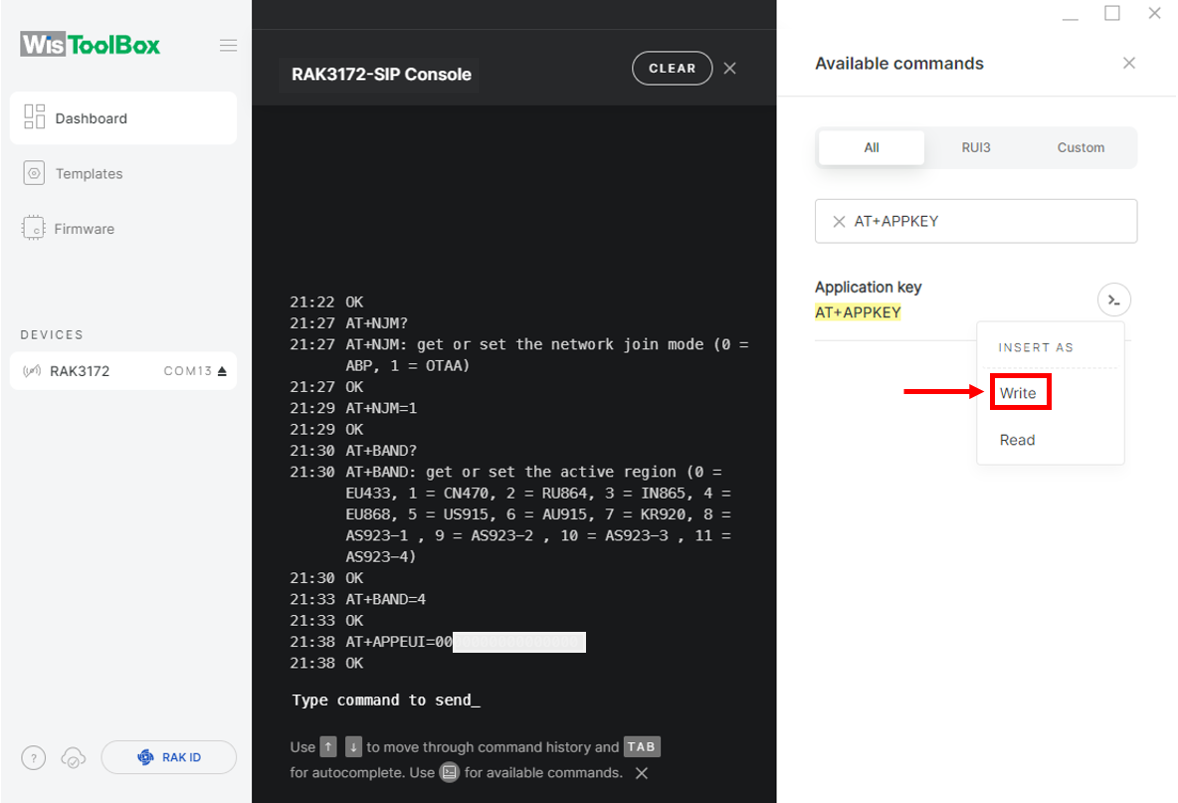Click the Dashboard grid icon
This screenshot has width=1178, height=803.
pyautogui.click(x=35, y=117)
